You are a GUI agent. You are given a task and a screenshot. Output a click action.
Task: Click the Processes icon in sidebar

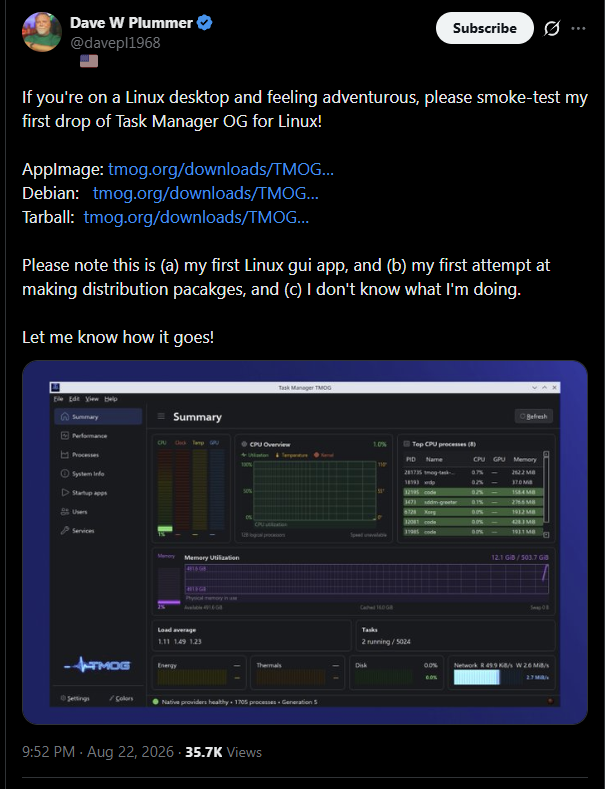64,455
